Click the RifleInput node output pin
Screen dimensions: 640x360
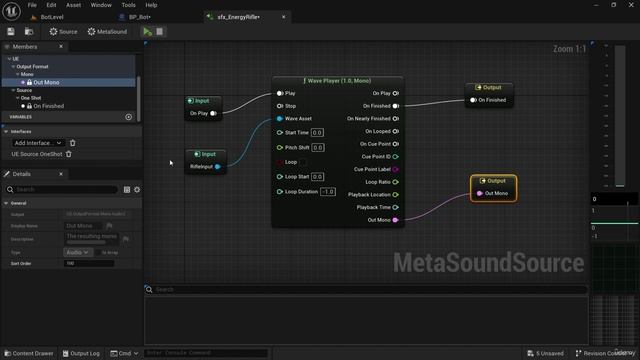218,167
